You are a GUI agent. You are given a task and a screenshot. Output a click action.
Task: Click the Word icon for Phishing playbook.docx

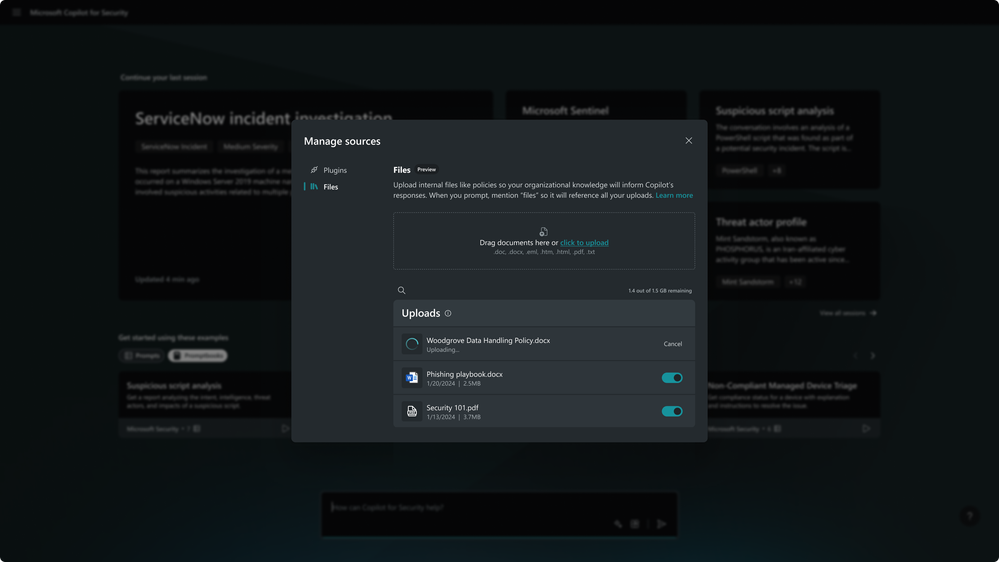click(x=412, y=378)
